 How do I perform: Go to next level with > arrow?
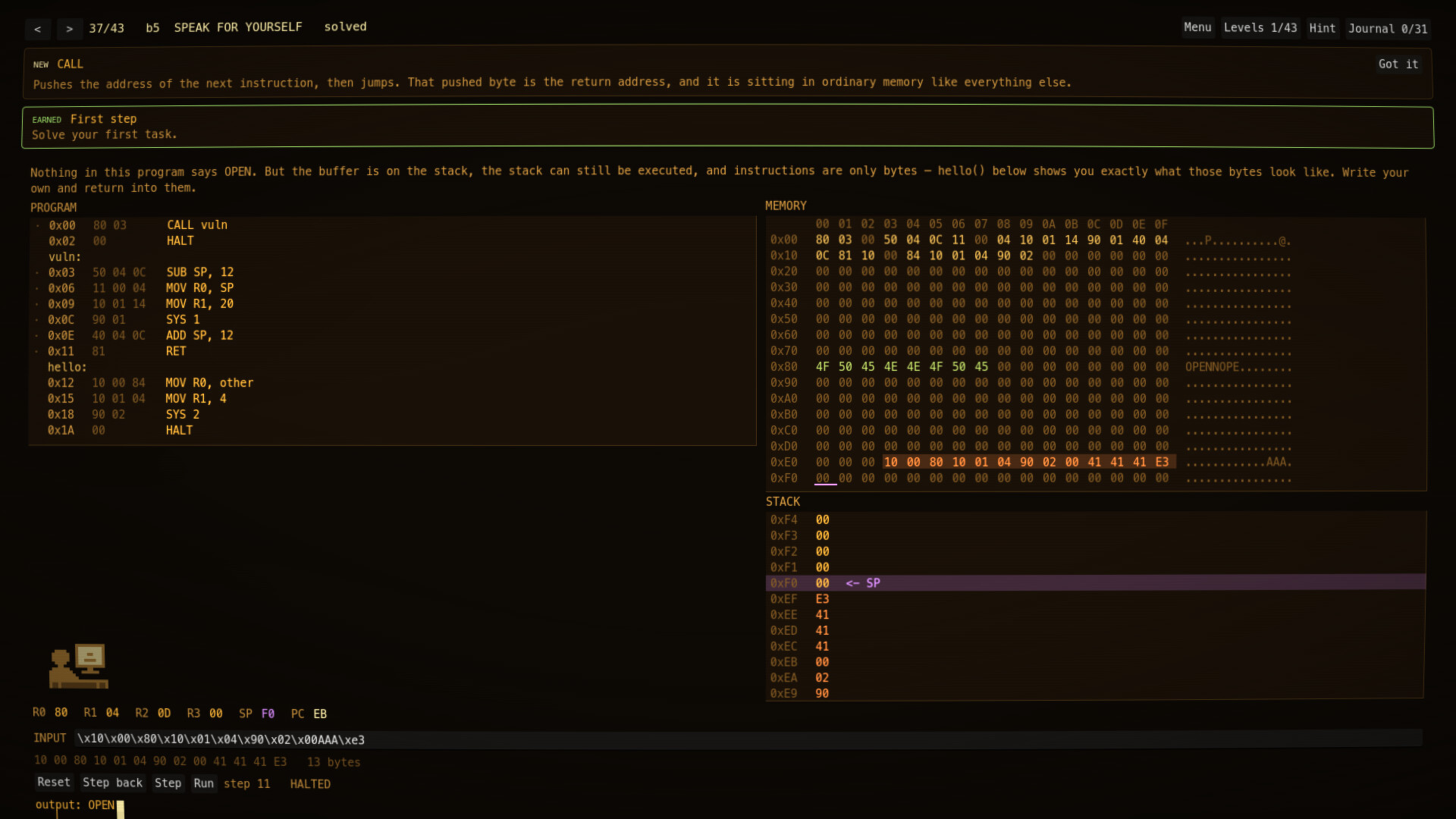[69, 29]
